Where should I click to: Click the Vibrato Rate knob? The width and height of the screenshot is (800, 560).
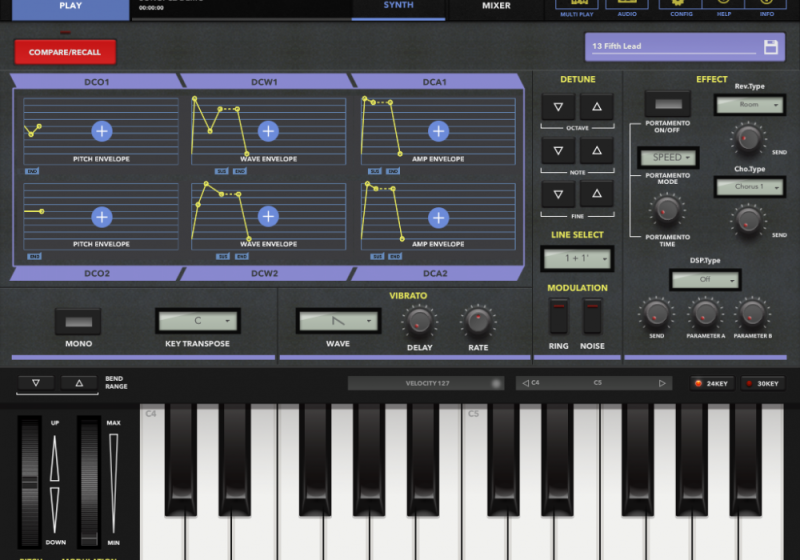point(478,321)
